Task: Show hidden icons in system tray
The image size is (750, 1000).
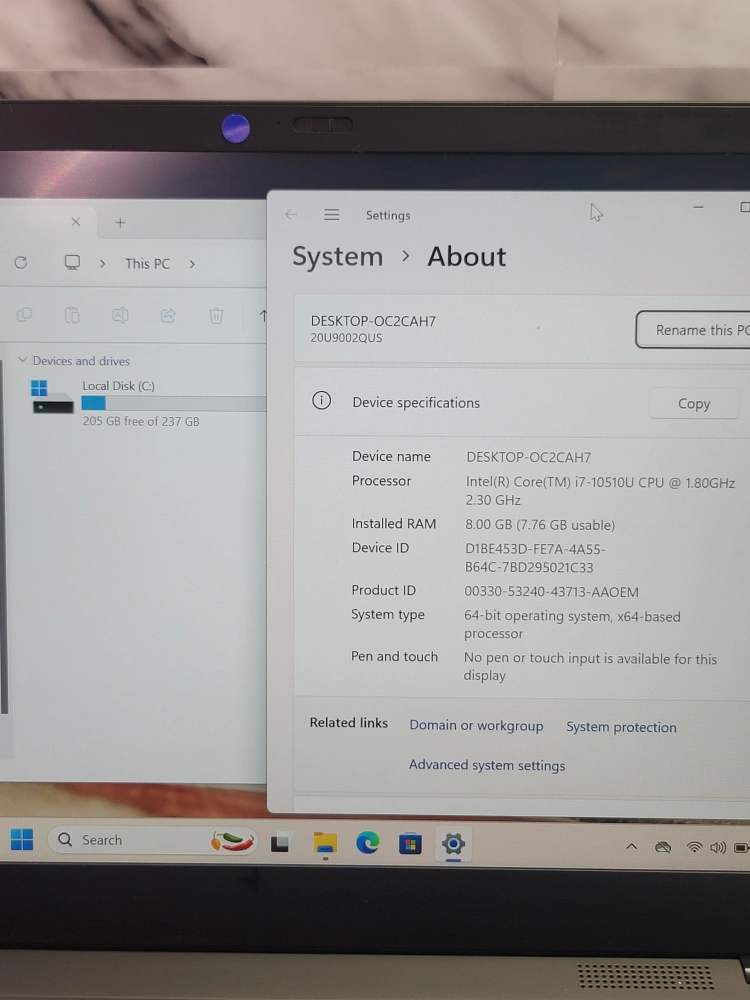Action: click(631, 847)
